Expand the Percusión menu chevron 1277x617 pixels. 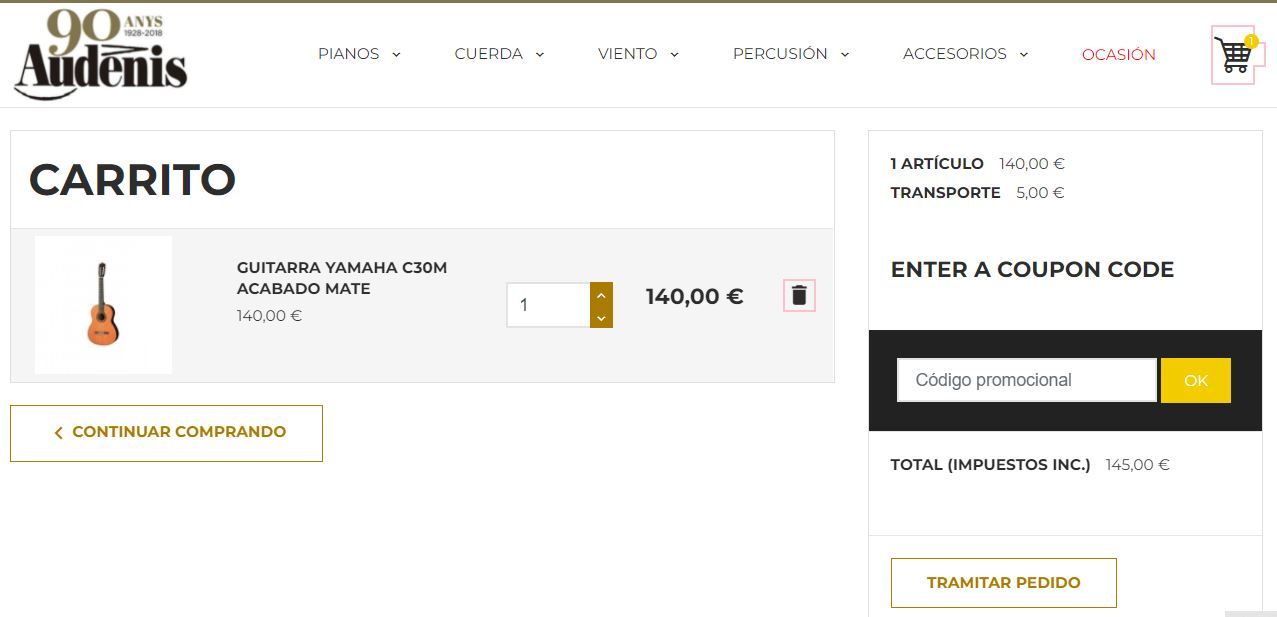pos(845,55)
